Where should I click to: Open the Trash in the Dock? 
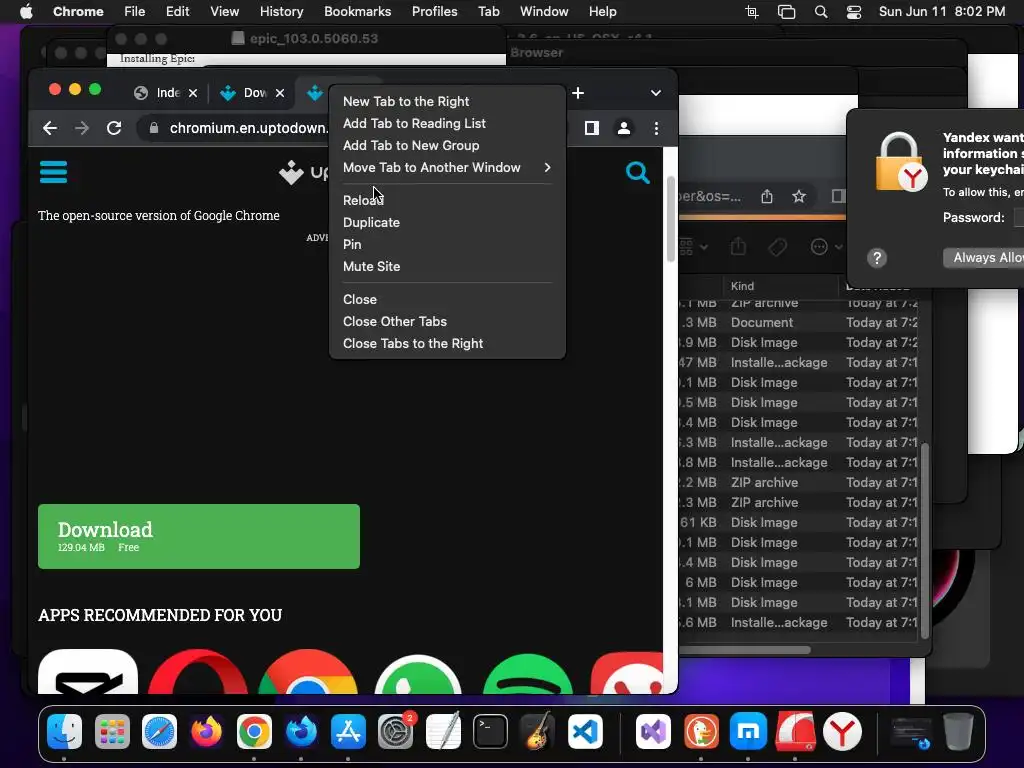[x=958, y=731]
